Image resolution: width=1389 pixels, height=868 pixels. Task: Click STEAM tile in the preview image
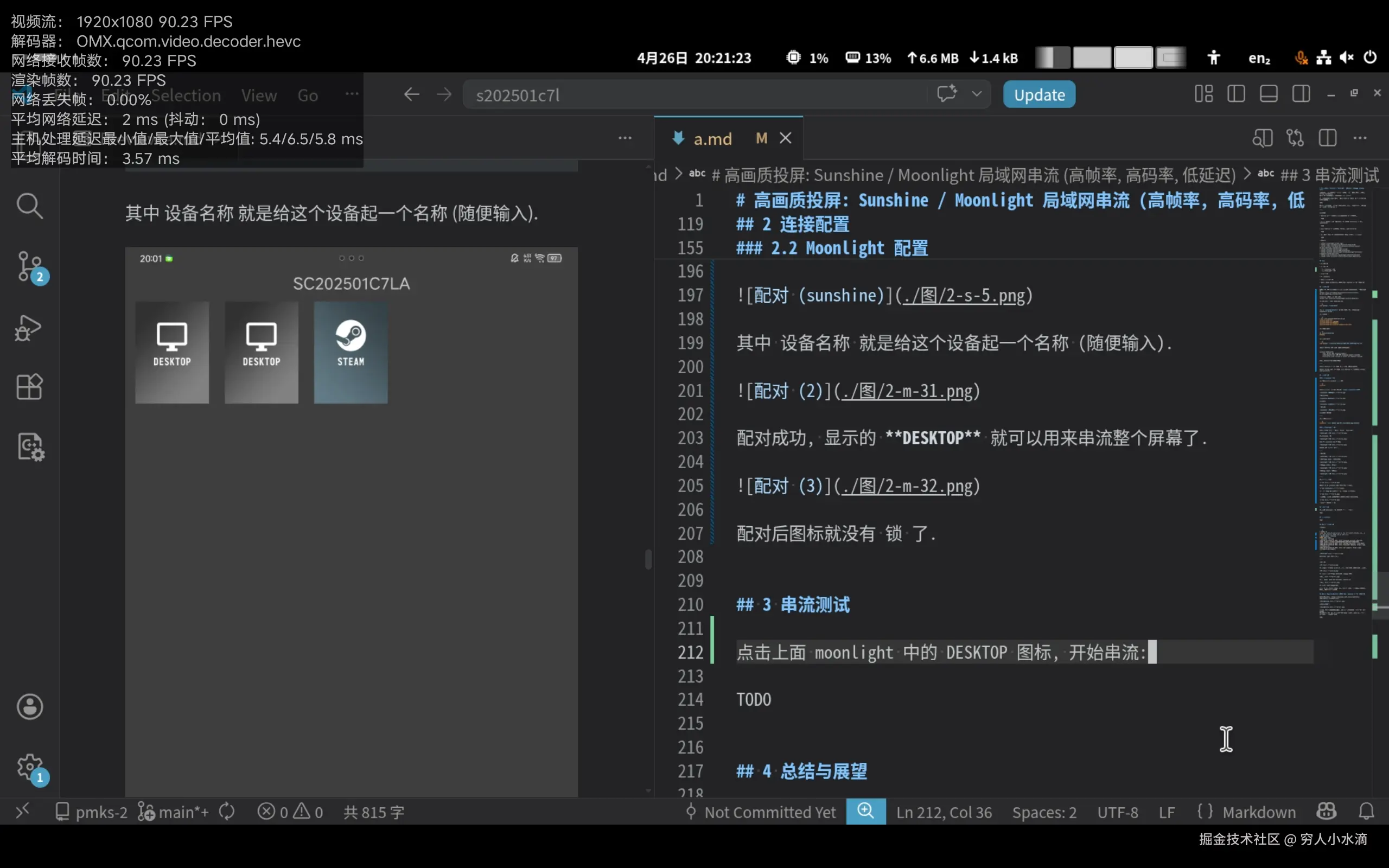[x=351, y=353]
